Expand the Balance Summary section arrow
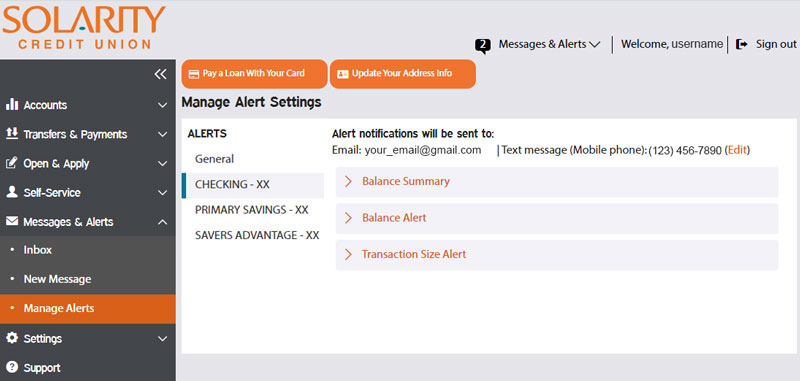Viewport: 800px width, 381px height. (x=348, y=181)
